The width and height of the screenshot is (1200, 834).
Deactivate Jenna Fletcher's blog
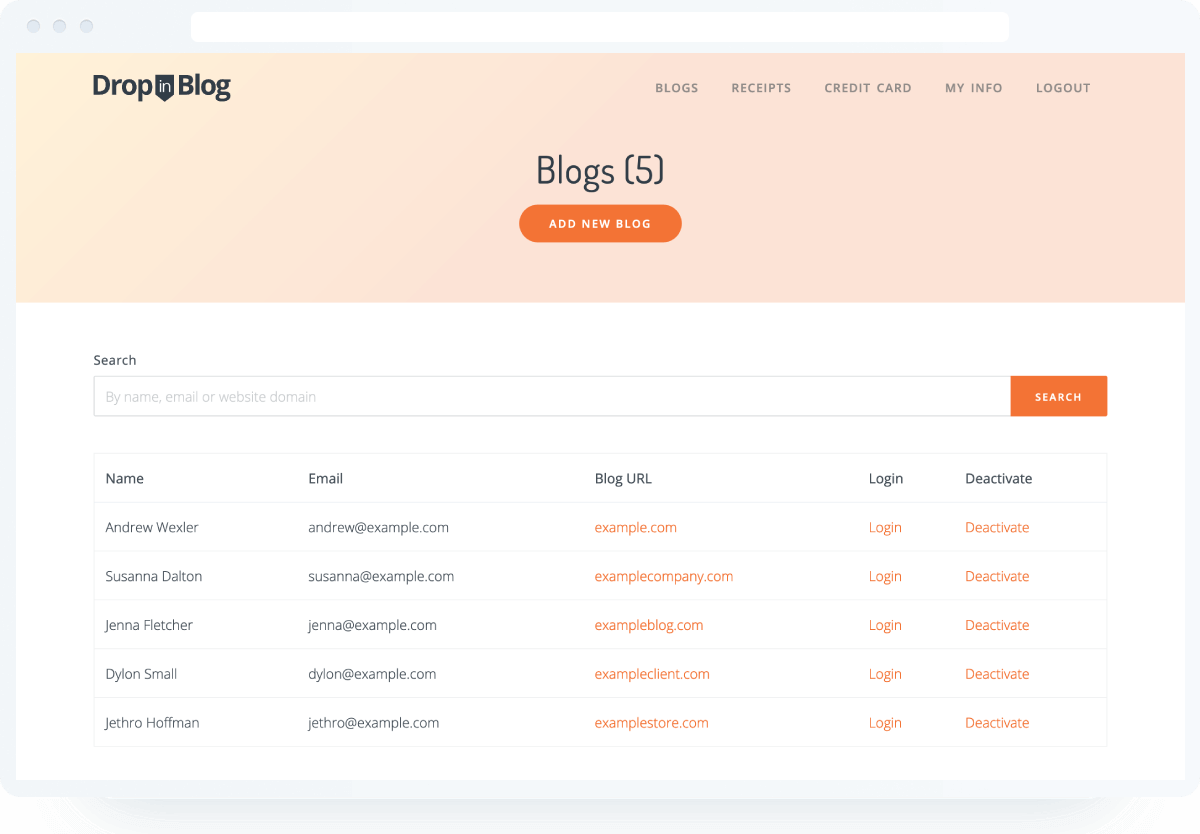pos(996,626)
